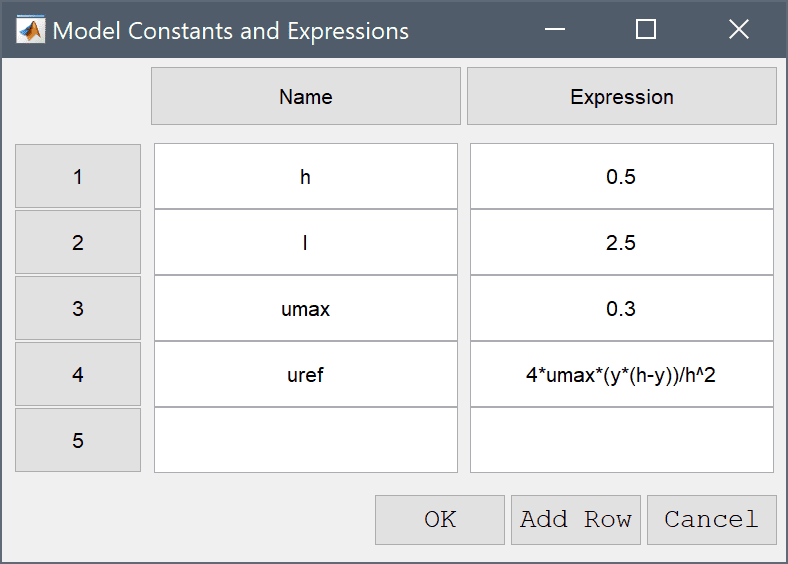Click row 4 header button
788x564 pixels.
(78, 374)
